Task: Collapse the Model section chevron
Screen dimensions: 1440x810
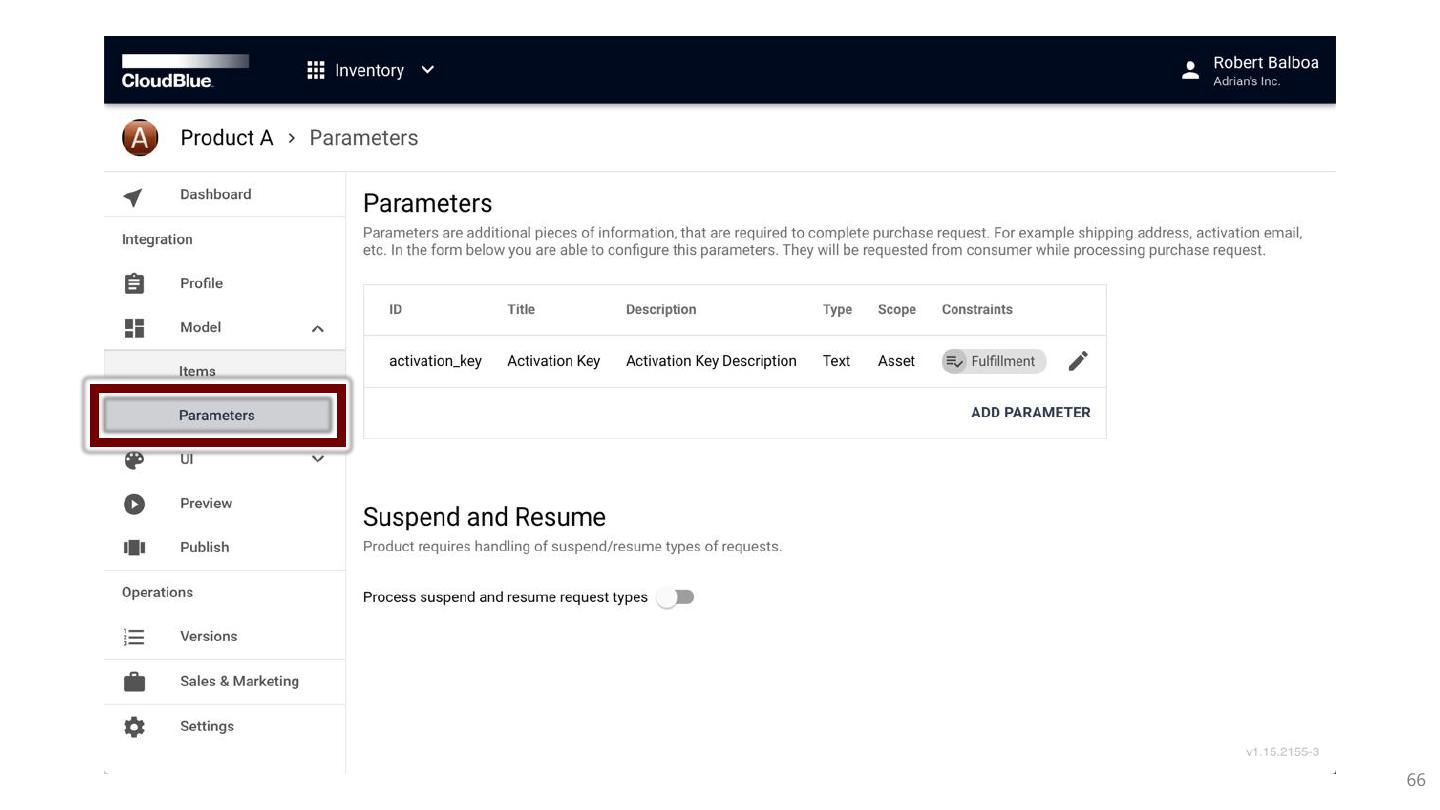Action: [x=318, y=328]
